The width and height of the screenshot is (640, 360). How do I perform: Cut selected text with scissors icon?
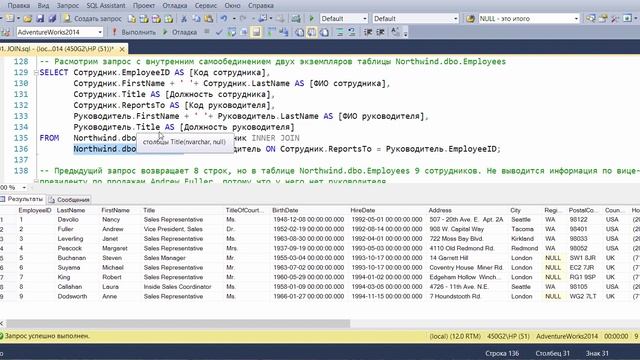184,18
